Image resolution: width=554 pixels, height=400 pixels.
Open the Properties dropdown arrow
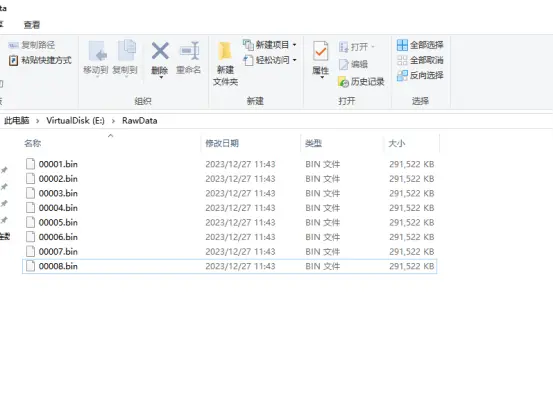click(x=322, y=77)
